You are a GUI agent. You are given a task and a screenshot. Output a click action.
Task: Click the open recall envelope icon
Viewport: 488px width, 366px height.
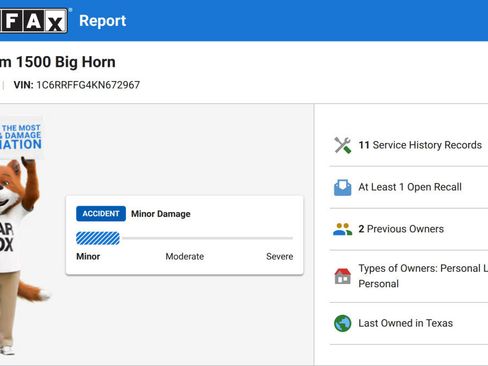[343, 187]
